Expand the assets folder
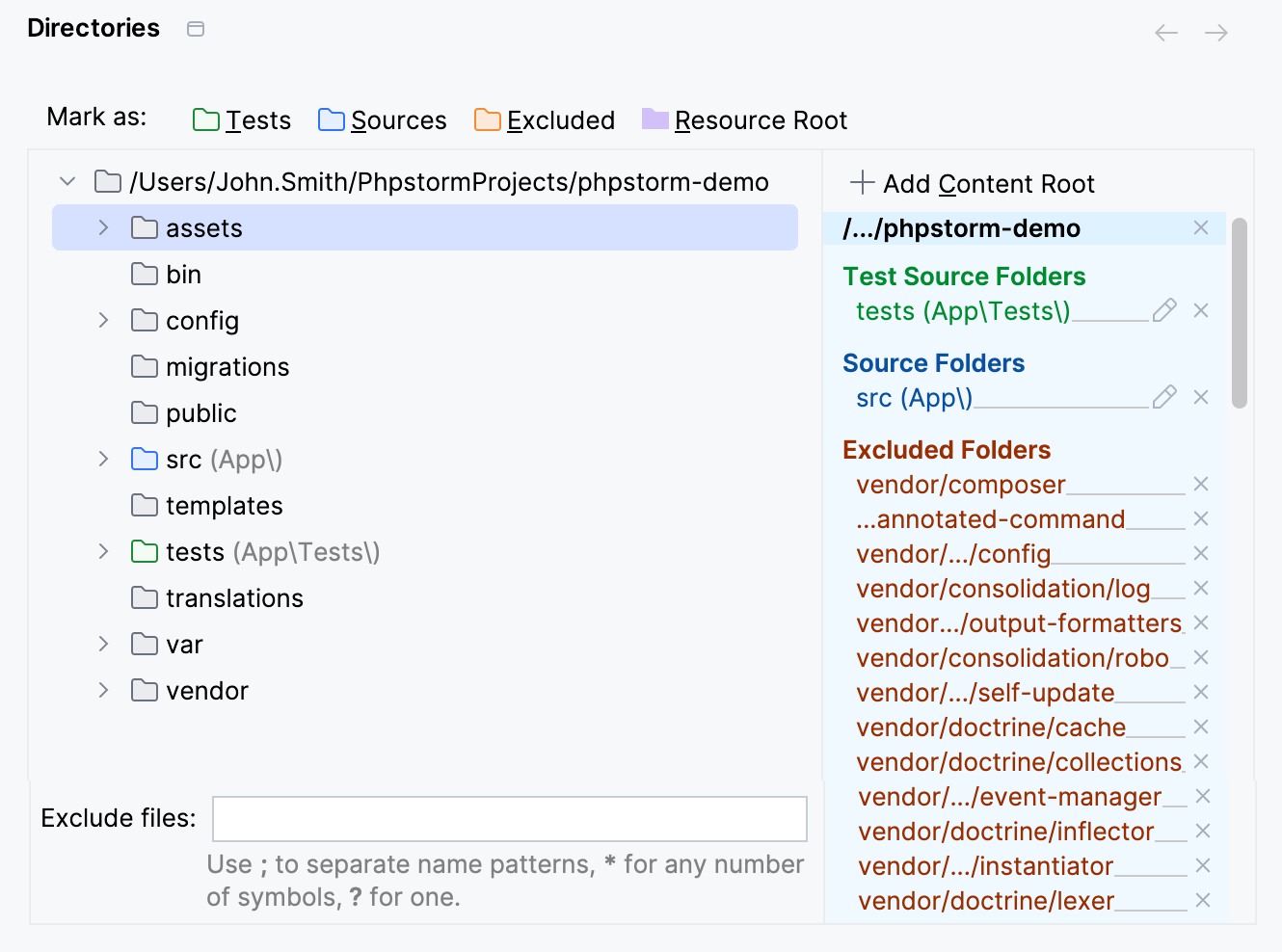The height and width of the screenshot is (952, 1282). 102,227
